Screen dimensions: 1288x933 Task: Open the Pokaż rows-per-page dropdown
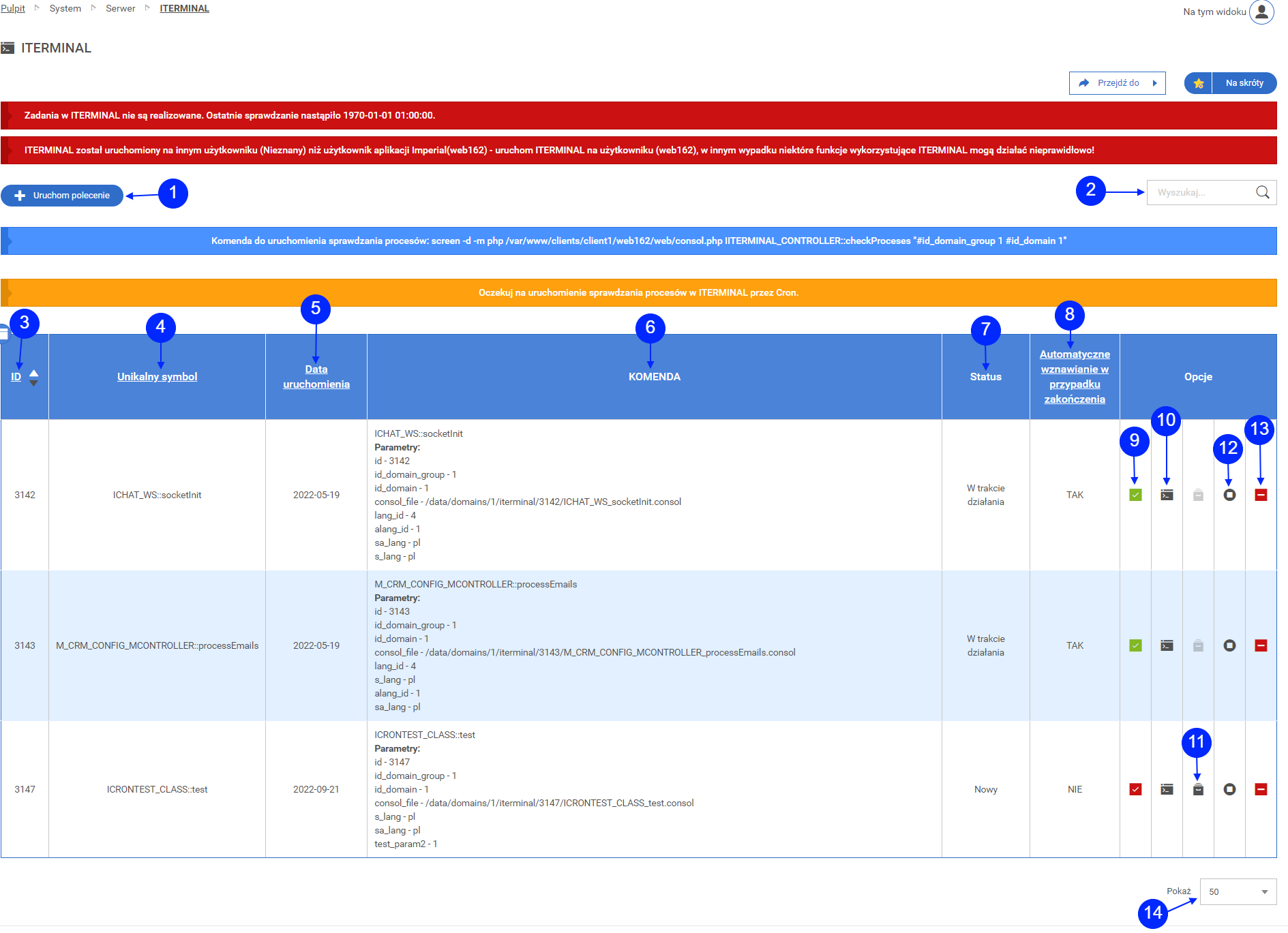[x=1238, y=891]
